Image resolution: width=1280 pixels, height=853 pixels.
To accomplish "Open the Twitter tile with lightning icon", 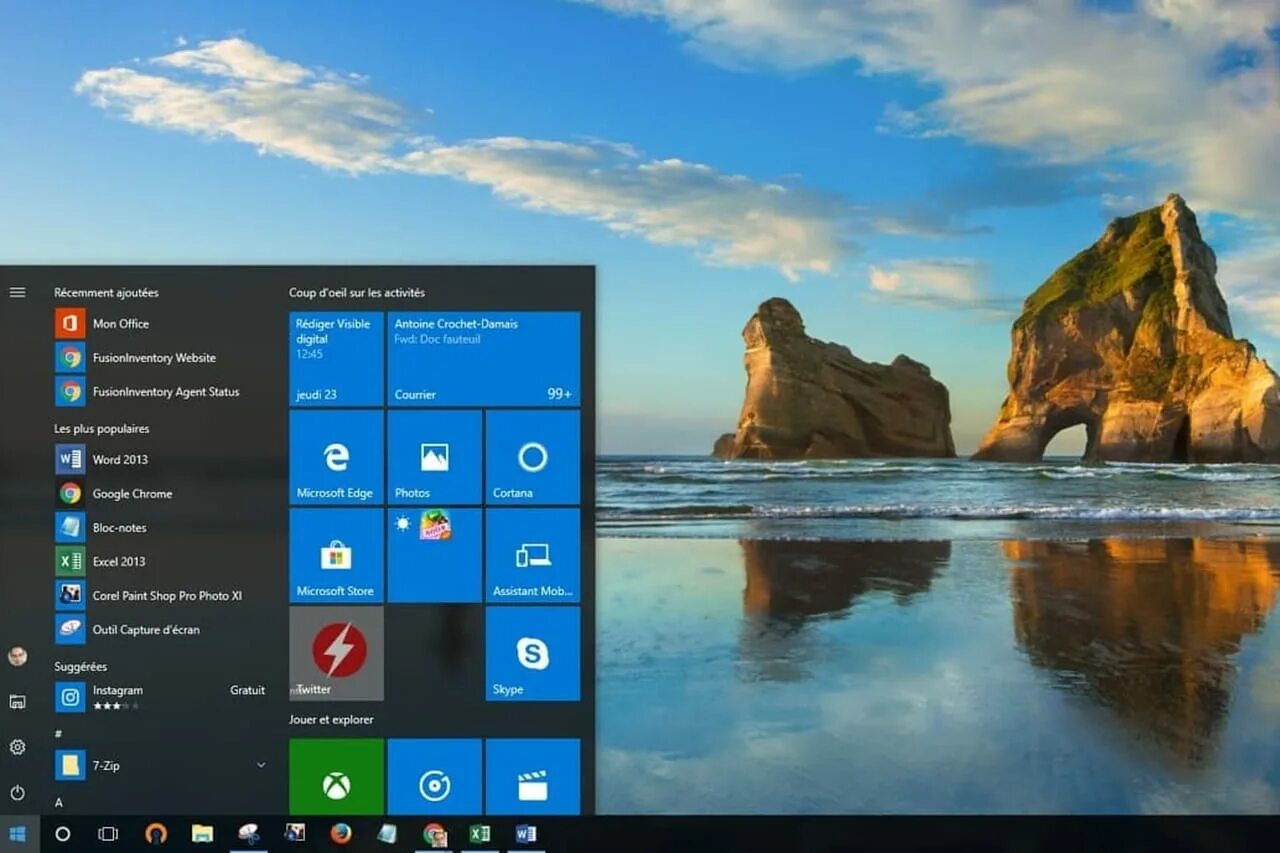I will coord(336,653).
